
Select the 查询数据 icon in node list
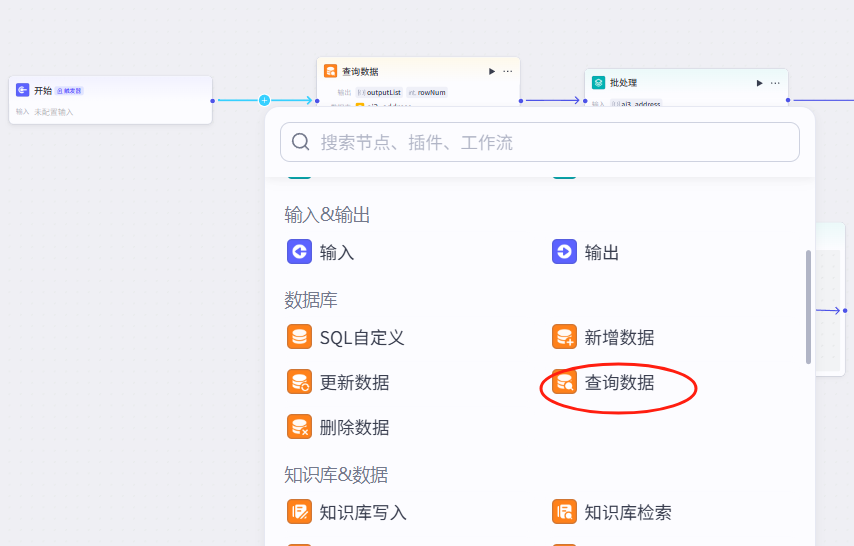pos(564,381)
